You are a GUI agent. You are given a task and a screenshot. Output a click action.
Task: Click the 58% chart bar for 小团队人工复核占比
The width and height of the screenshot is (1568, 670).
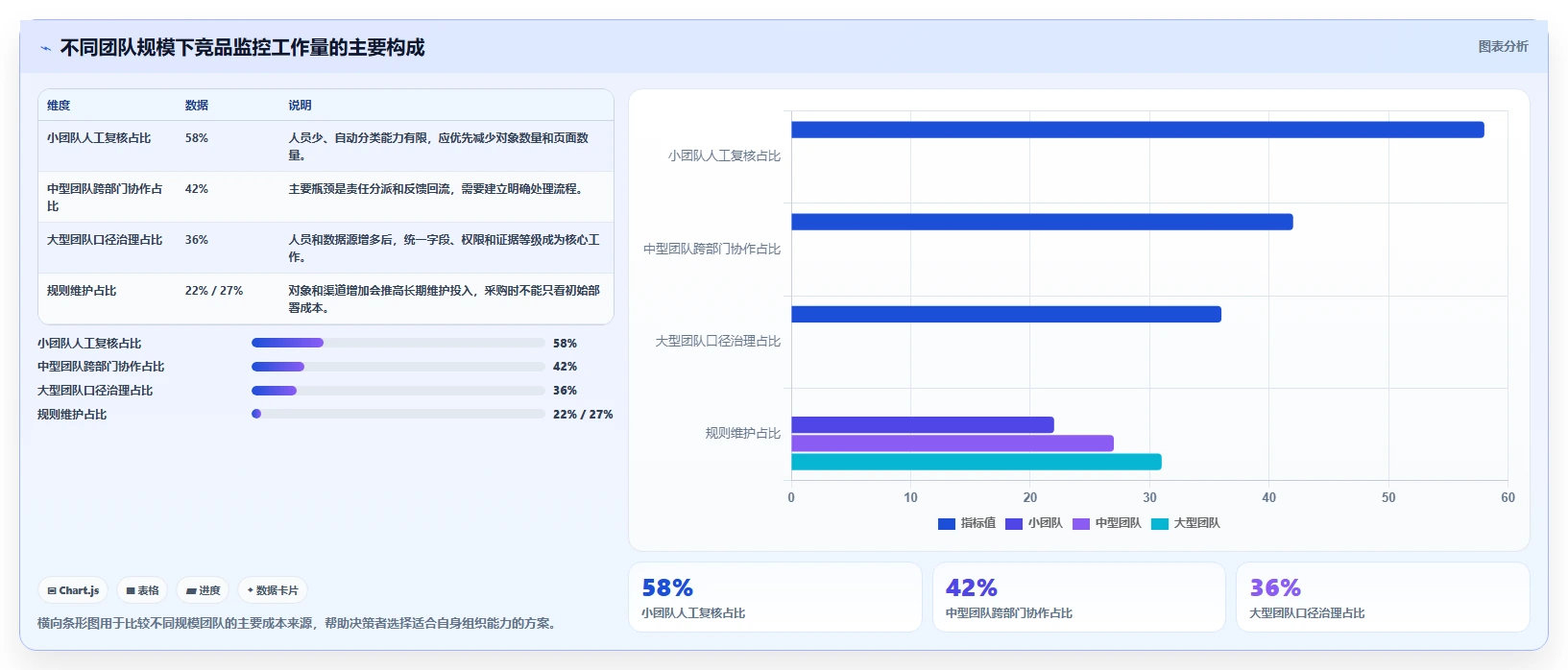coord(1138,130)
